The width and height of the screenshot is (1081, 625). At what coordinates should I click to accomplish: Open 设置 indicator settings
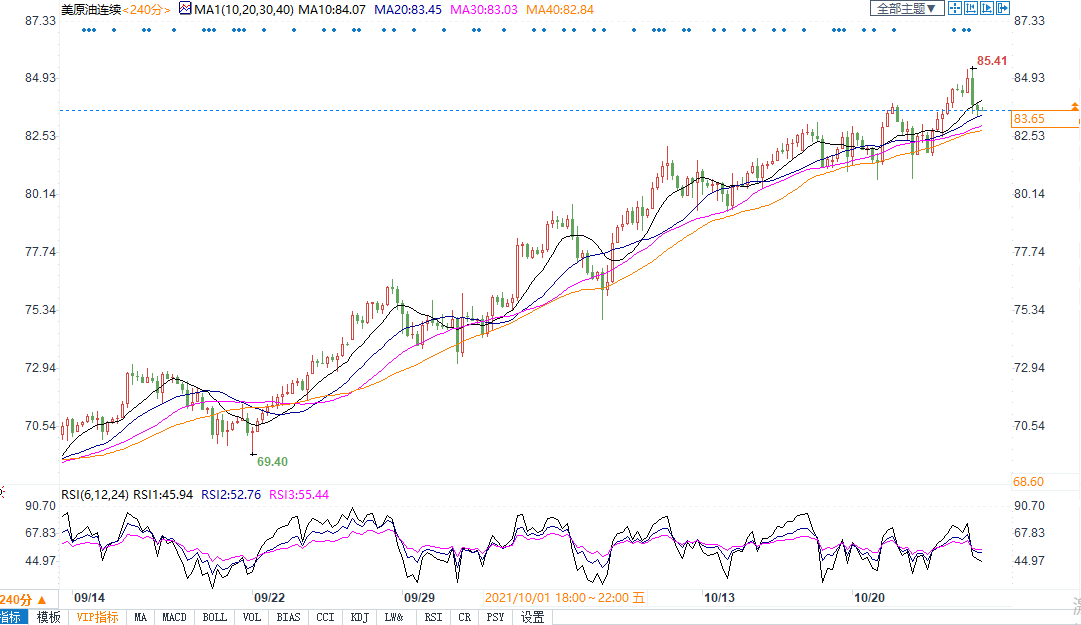pyautogui.click(x=532, y=617)
